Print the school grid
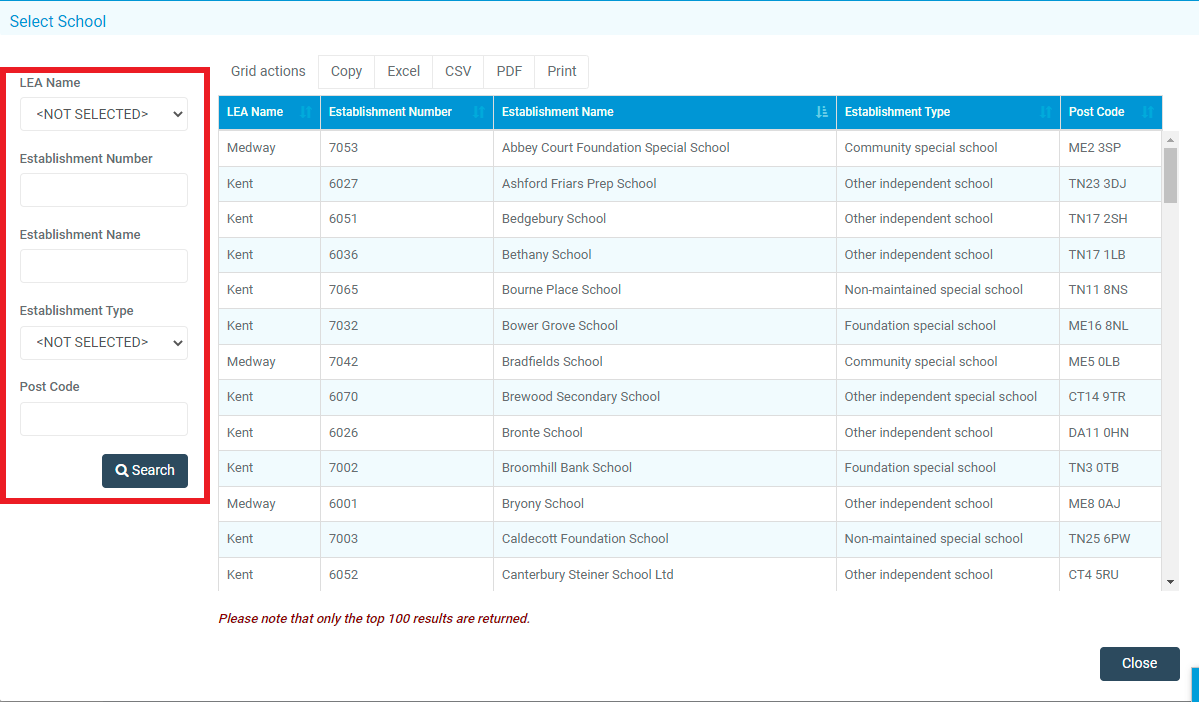 click(x=561, y=71)
